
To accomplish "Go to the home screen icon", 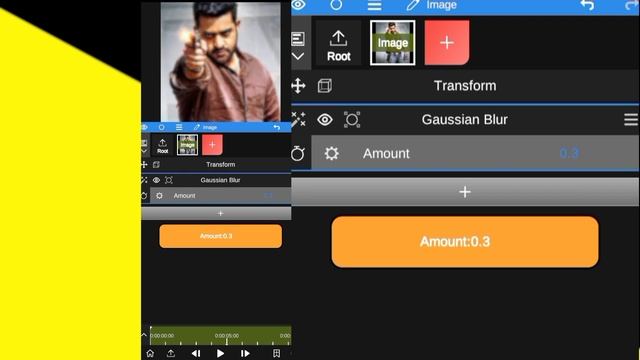I will (150, 353).
